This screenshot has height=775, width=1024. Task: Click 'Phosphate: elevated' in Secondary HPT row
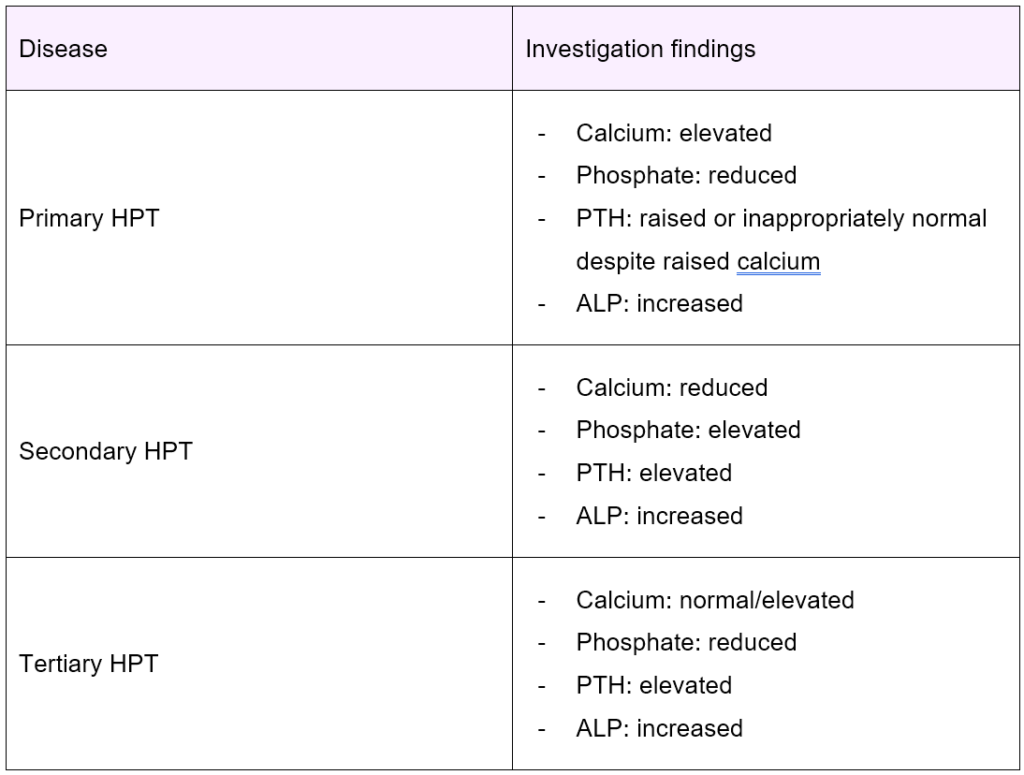click(688, 430)
